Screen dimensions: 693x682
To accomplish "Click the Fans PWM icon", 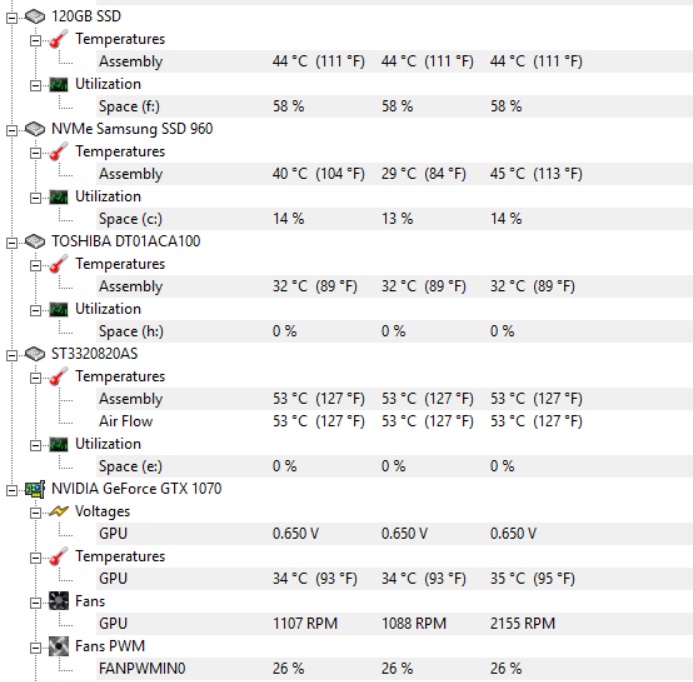I will 59,646.
